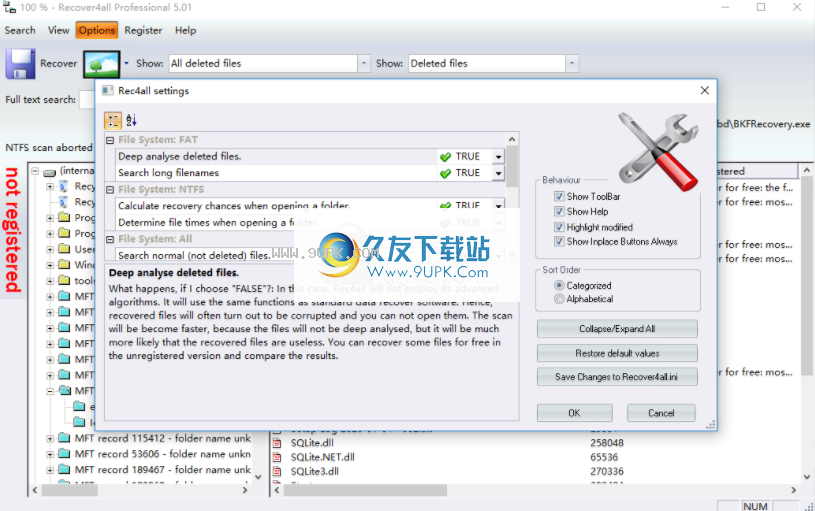Select Alphabetical sort order radio
Viewport: 815px width, 511px height.
click(x=559, y=299)
